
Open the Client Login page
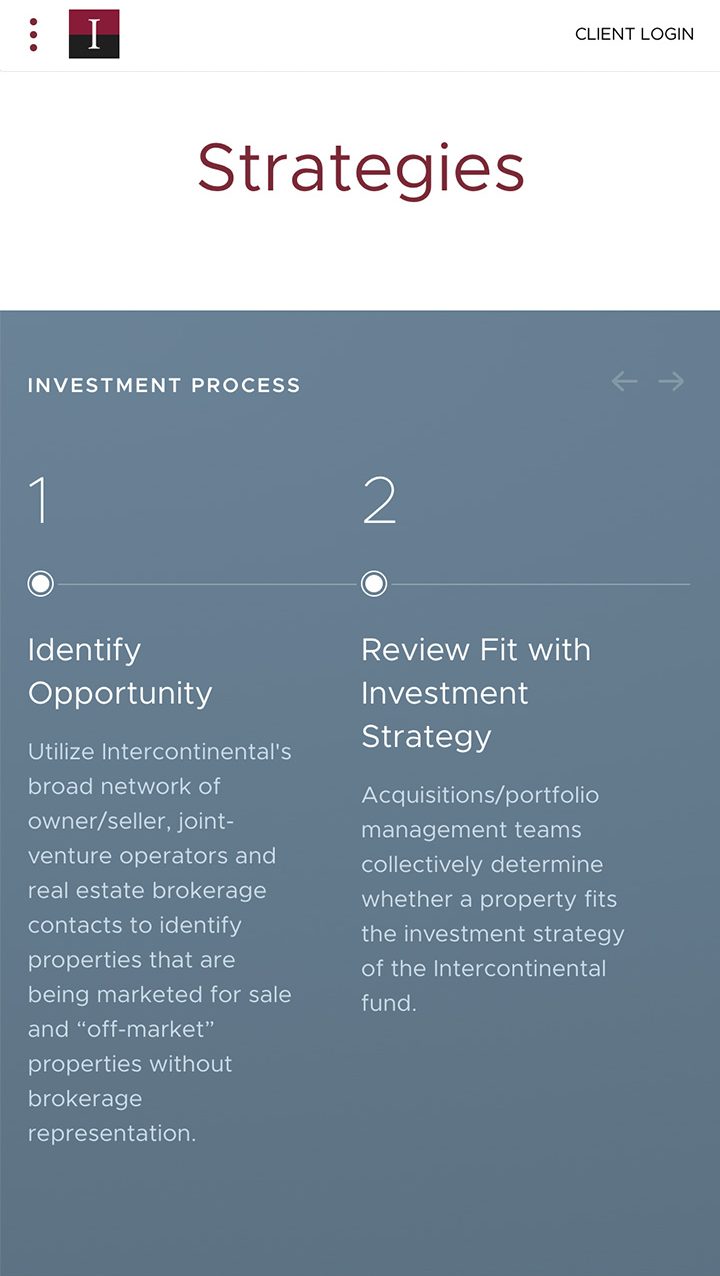(634, 34)
